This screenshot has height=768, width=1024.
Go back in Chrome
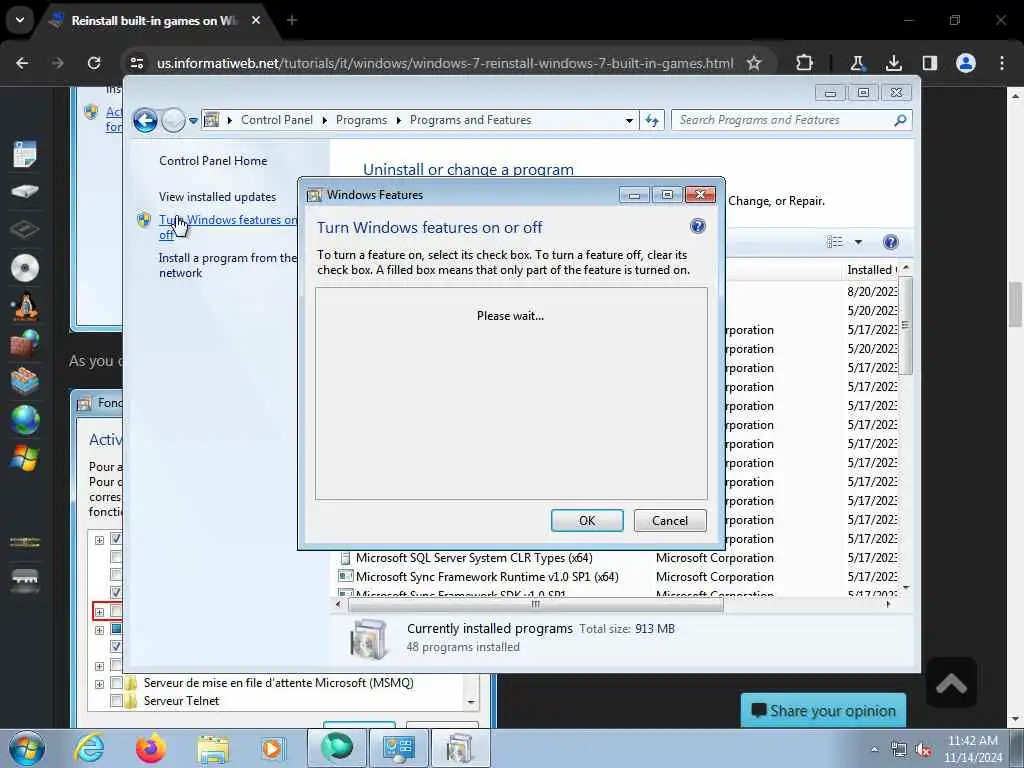[x=22, y=63]
